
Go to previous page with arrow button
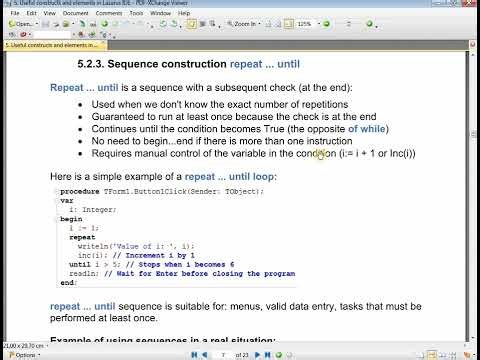(205, 355)
